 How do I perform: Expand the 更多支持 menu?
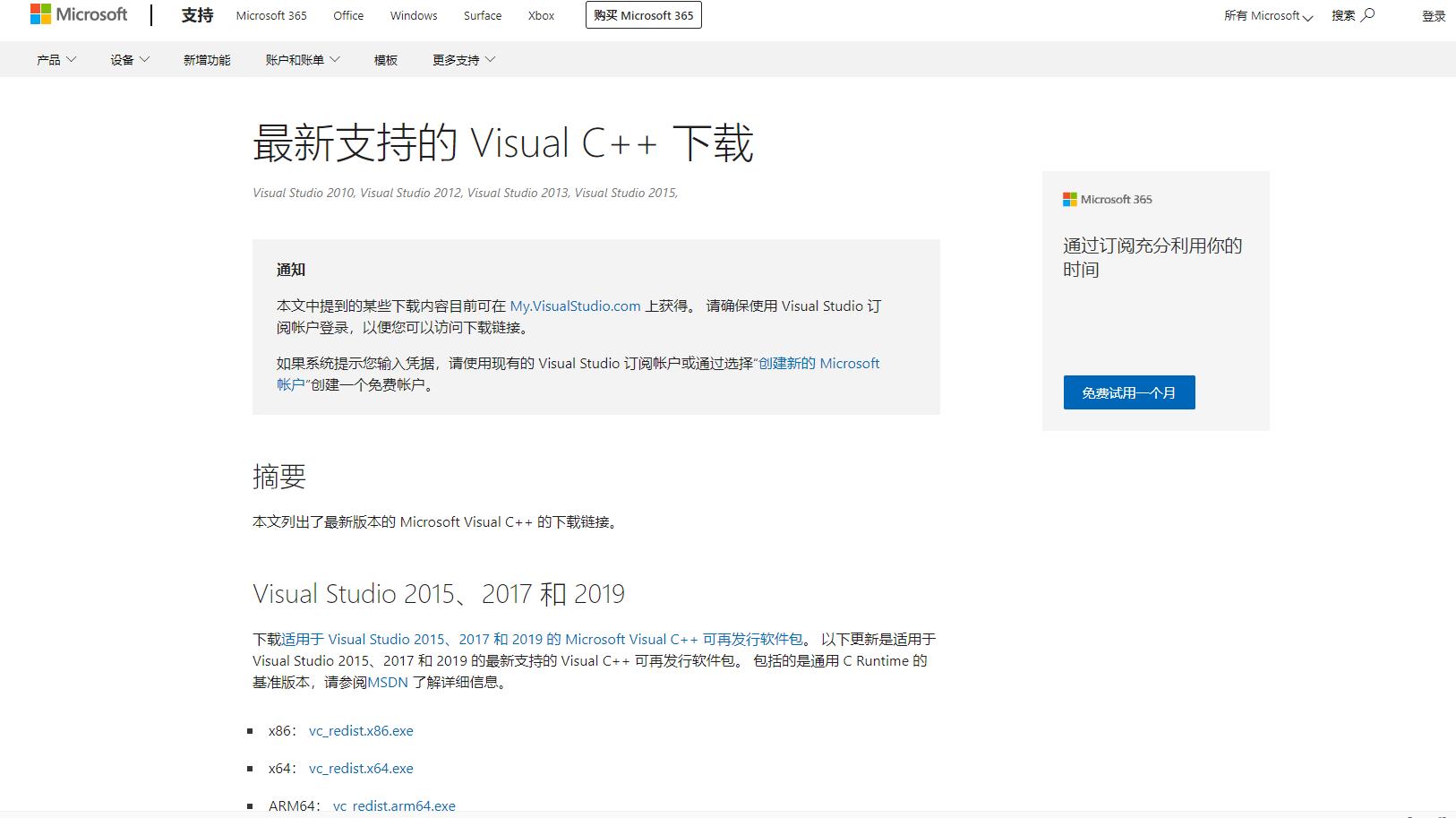point(464,60)
